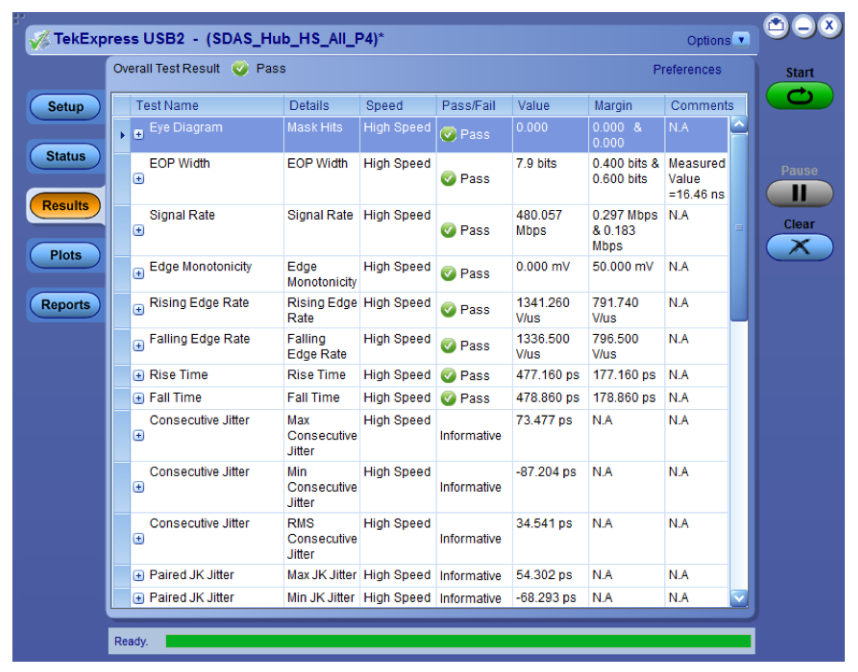The height and width of the screenshot is (672, 858).
Task: Expand the Falling Edge Rate row
Action: point(138,346)
